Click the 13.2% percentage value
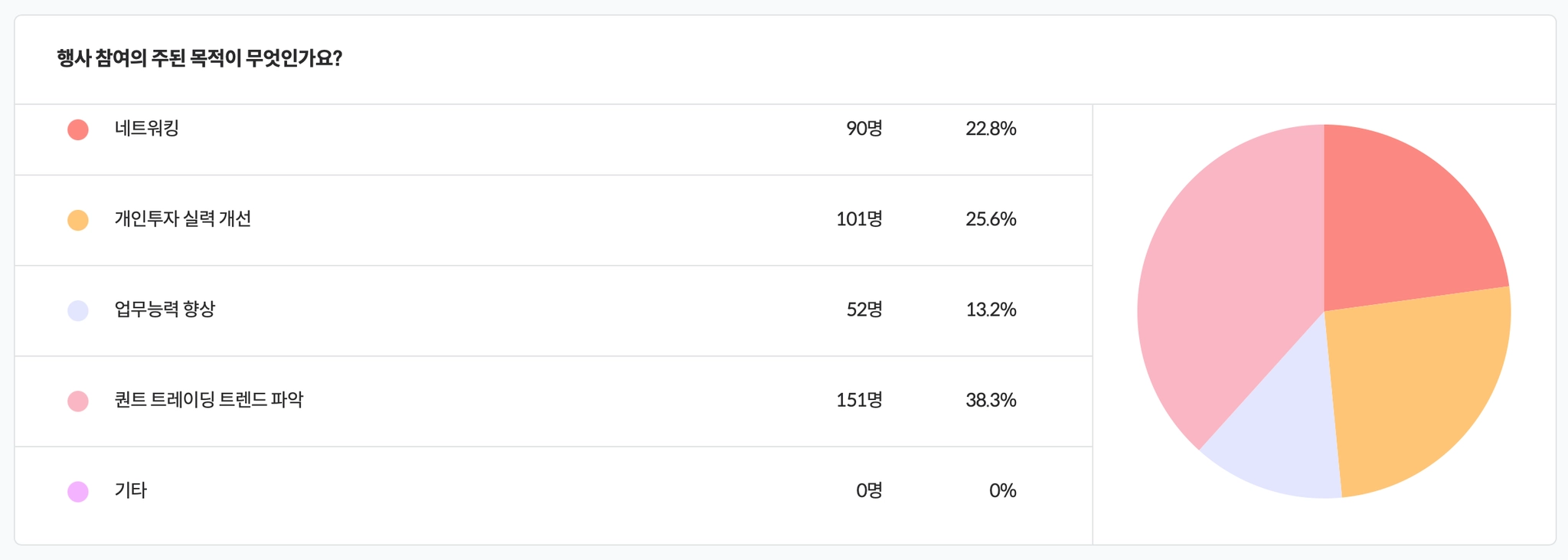 tap(991, 309)
